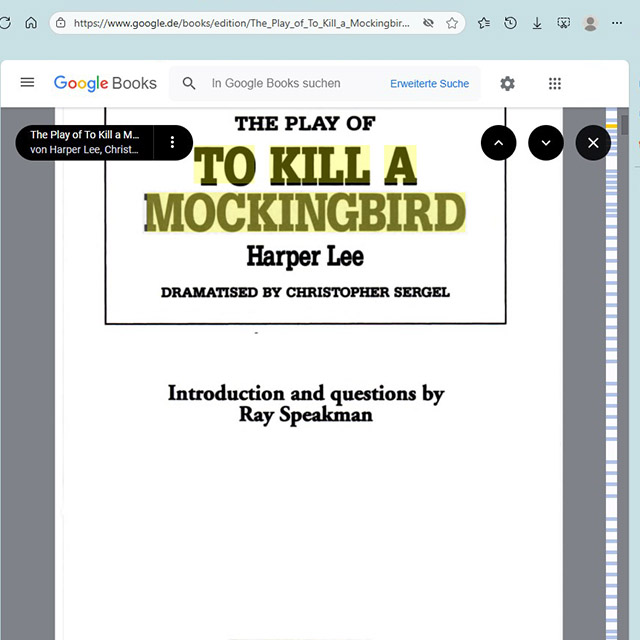Open browser settings and more menu

point(617,23)
